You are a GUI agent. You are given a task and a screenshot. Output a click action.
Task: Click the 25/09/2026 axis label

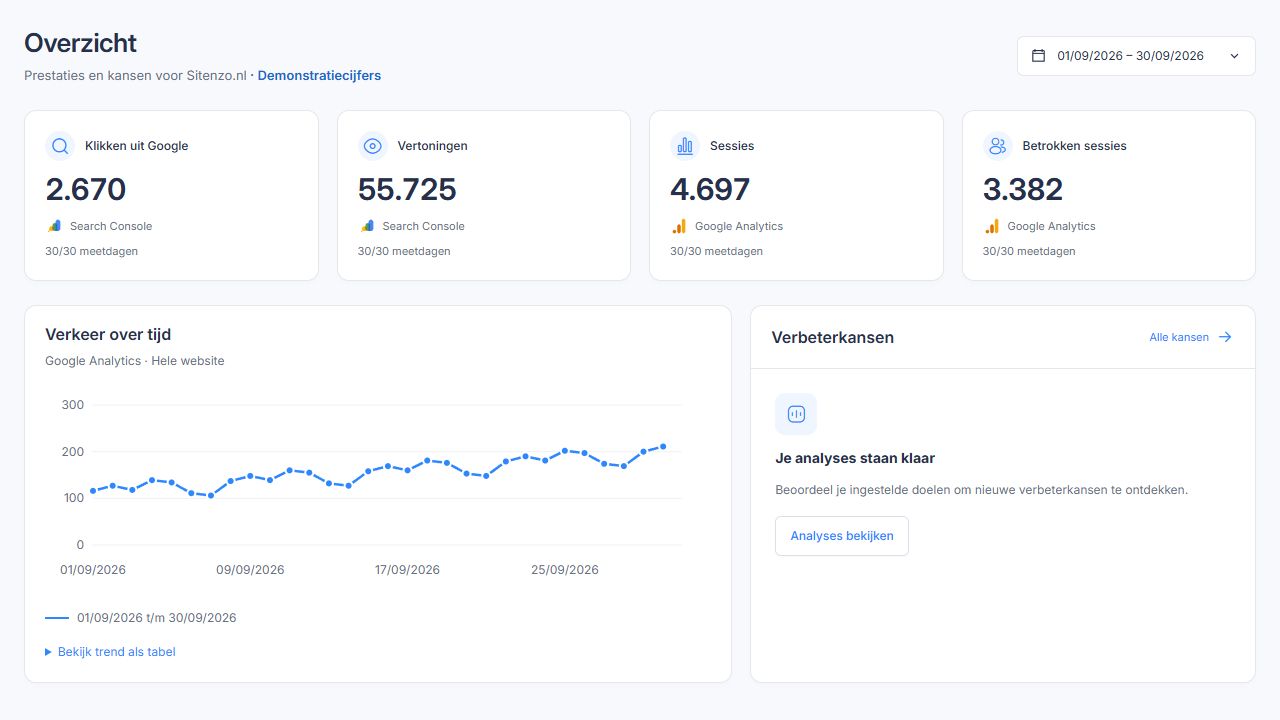point(565,570)
